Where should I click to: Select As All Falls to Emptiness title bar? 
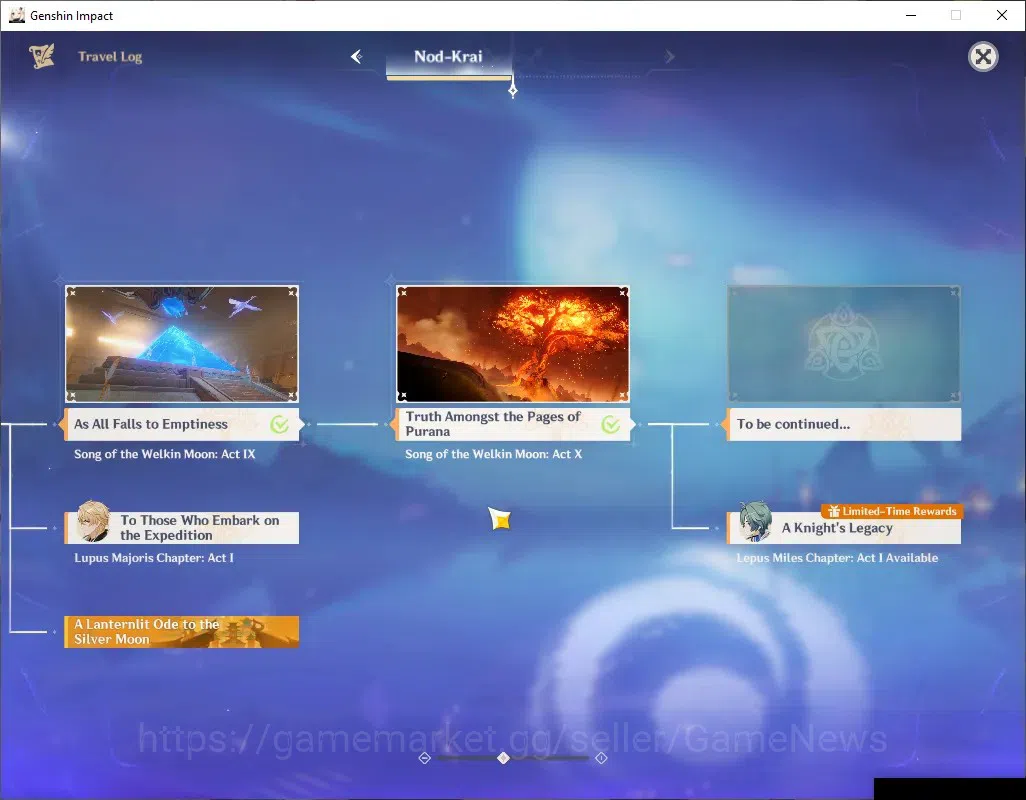(182, 424)
